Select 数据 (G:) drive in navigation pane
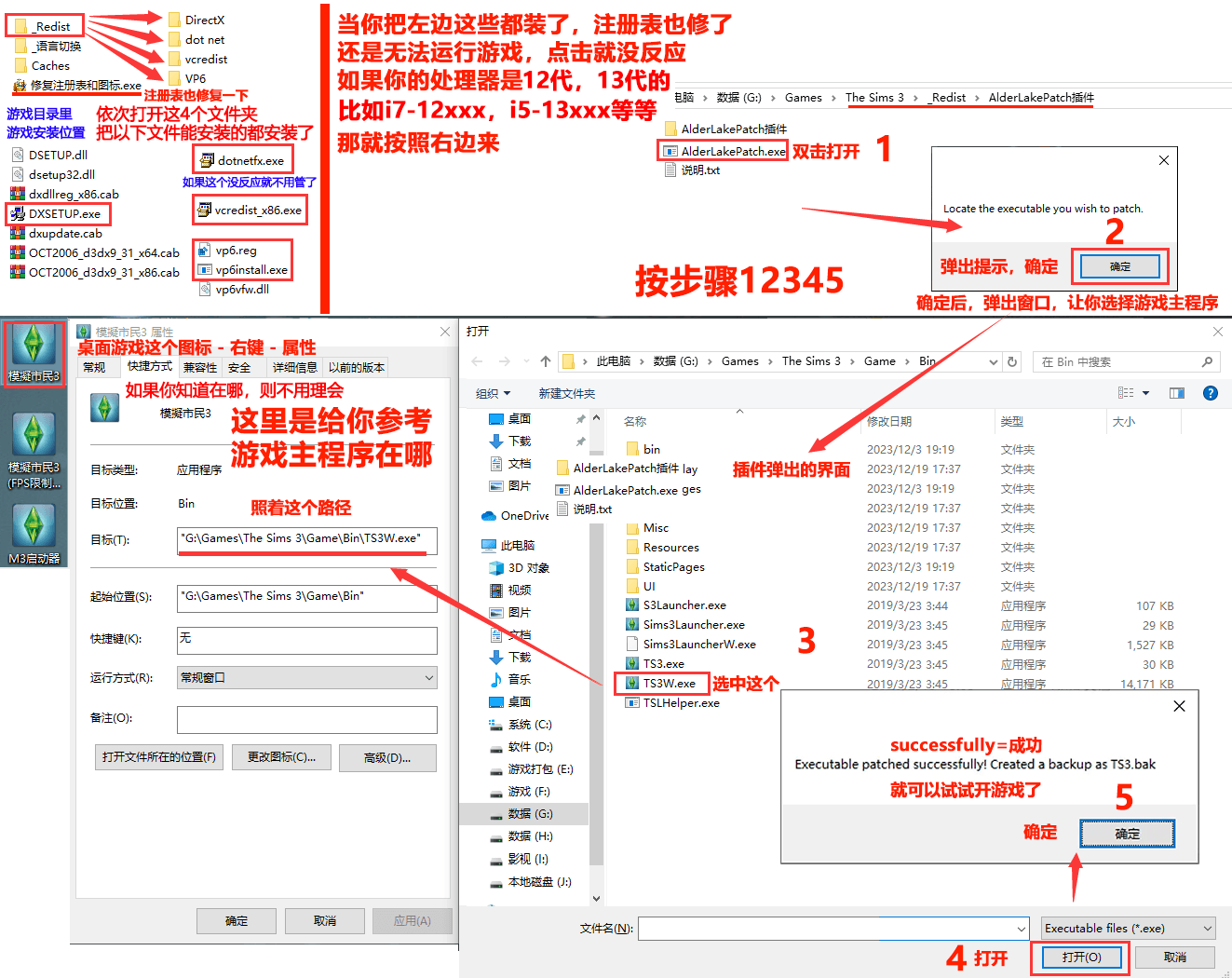The image size is (1232, 978). [530, 814]
